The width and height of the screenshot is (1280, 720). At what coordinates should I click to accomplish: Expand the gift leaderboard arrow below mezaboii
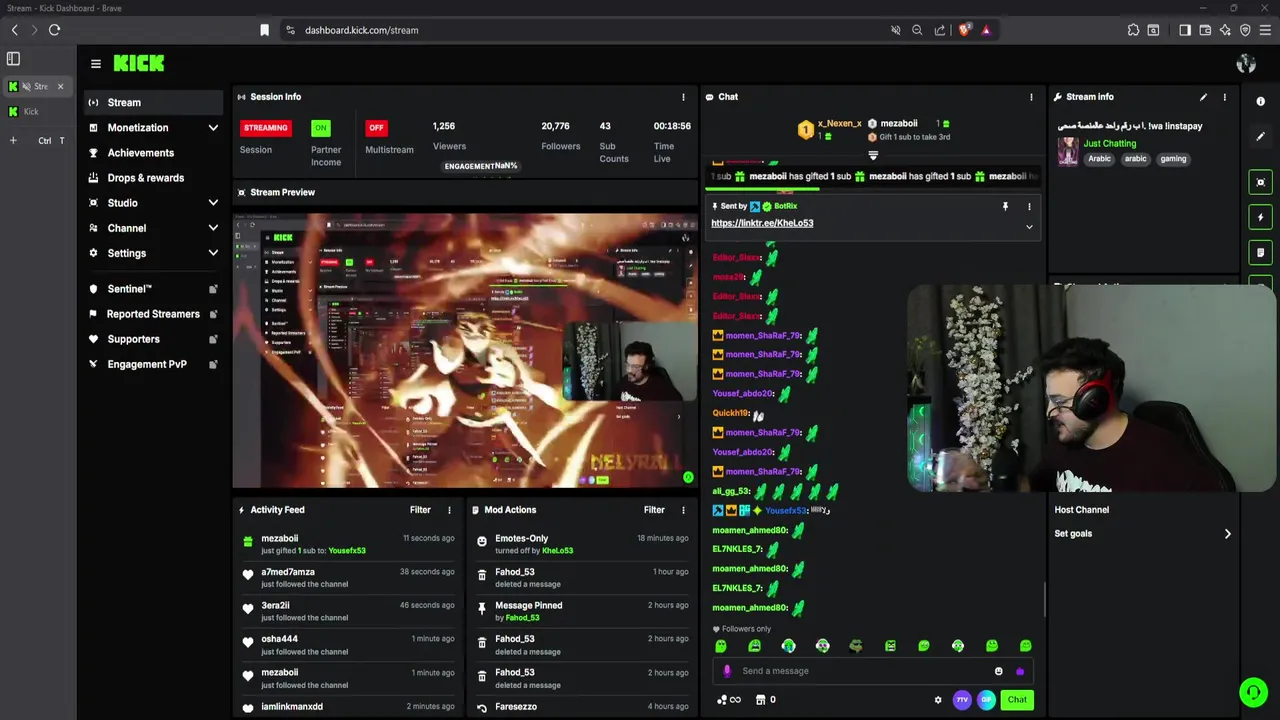pyautogui.click(x=873, y=155)
